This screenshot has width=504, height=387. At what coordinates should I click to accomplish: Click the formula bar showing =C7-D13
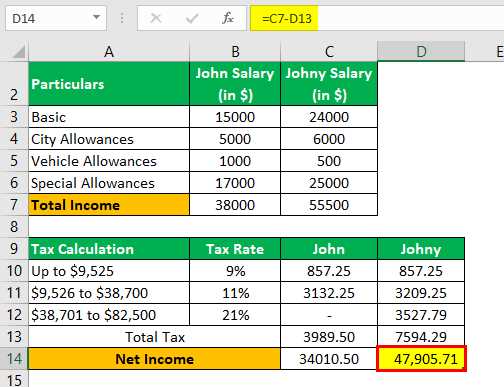[x=377, y=18]
